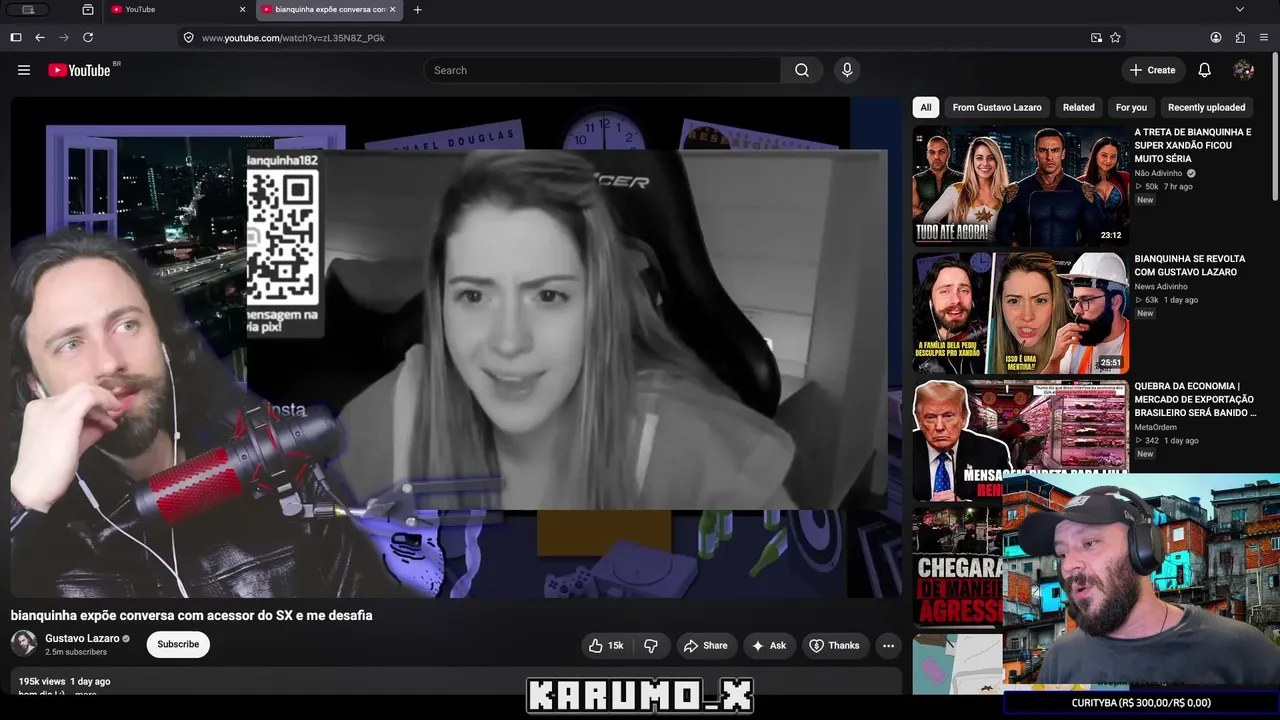The height and width of the screenshot is (720, 1280).
Task: Open the tab archive icon in the tab strip
Action: point(88,10)
